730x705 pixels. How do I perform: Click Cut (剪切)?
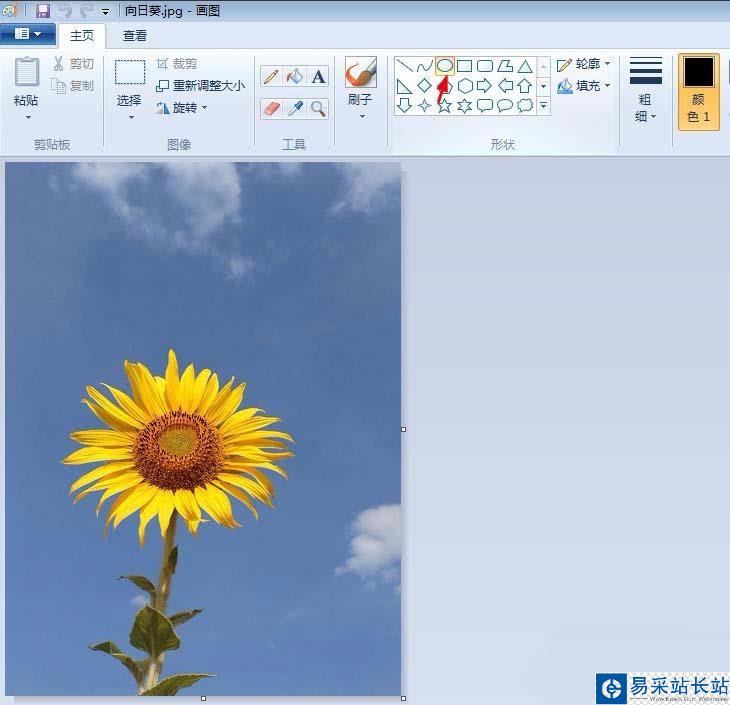pos(73,64)
